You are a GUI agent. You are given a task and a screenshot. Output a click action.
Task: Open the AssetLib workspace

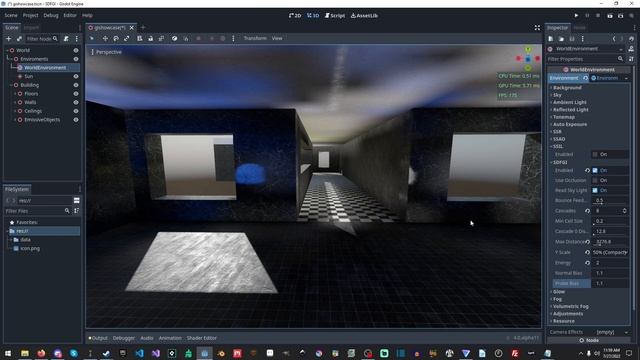tap(364, 16)
